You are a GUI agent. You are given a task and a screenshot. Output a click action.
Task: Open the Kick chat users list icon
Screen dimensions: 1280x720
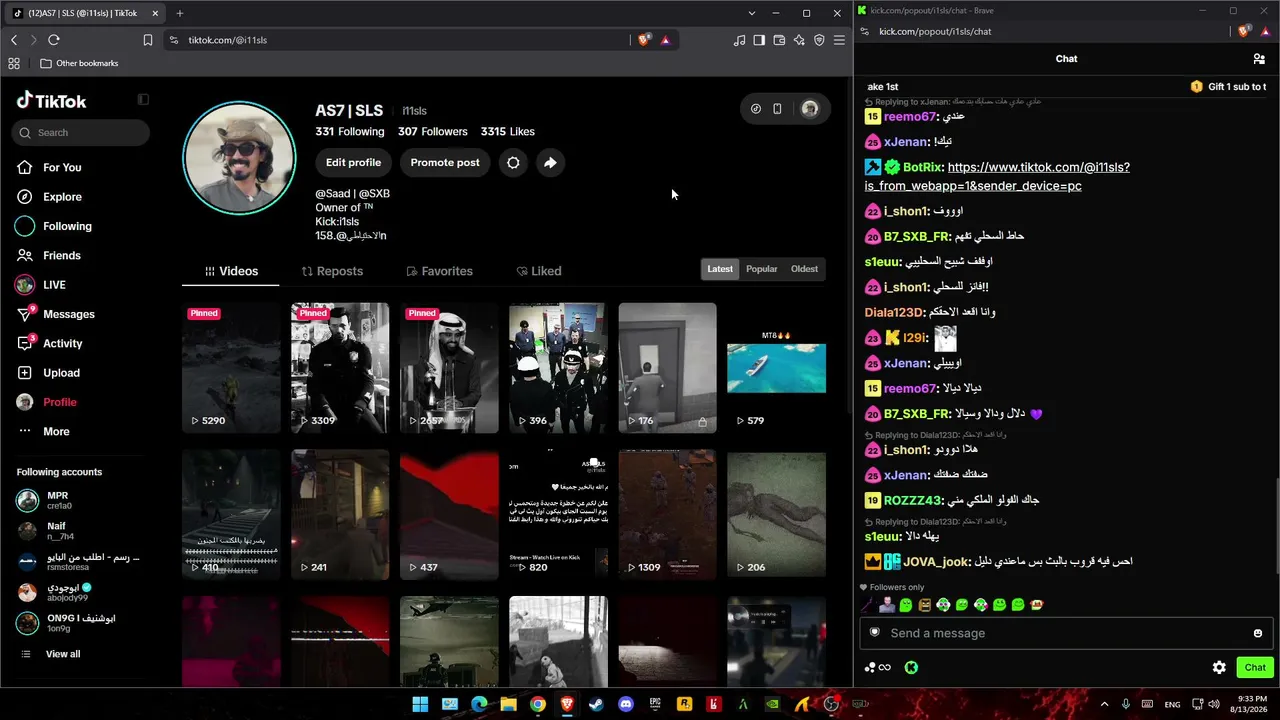pyautogui.click(x=1259, y=59)
